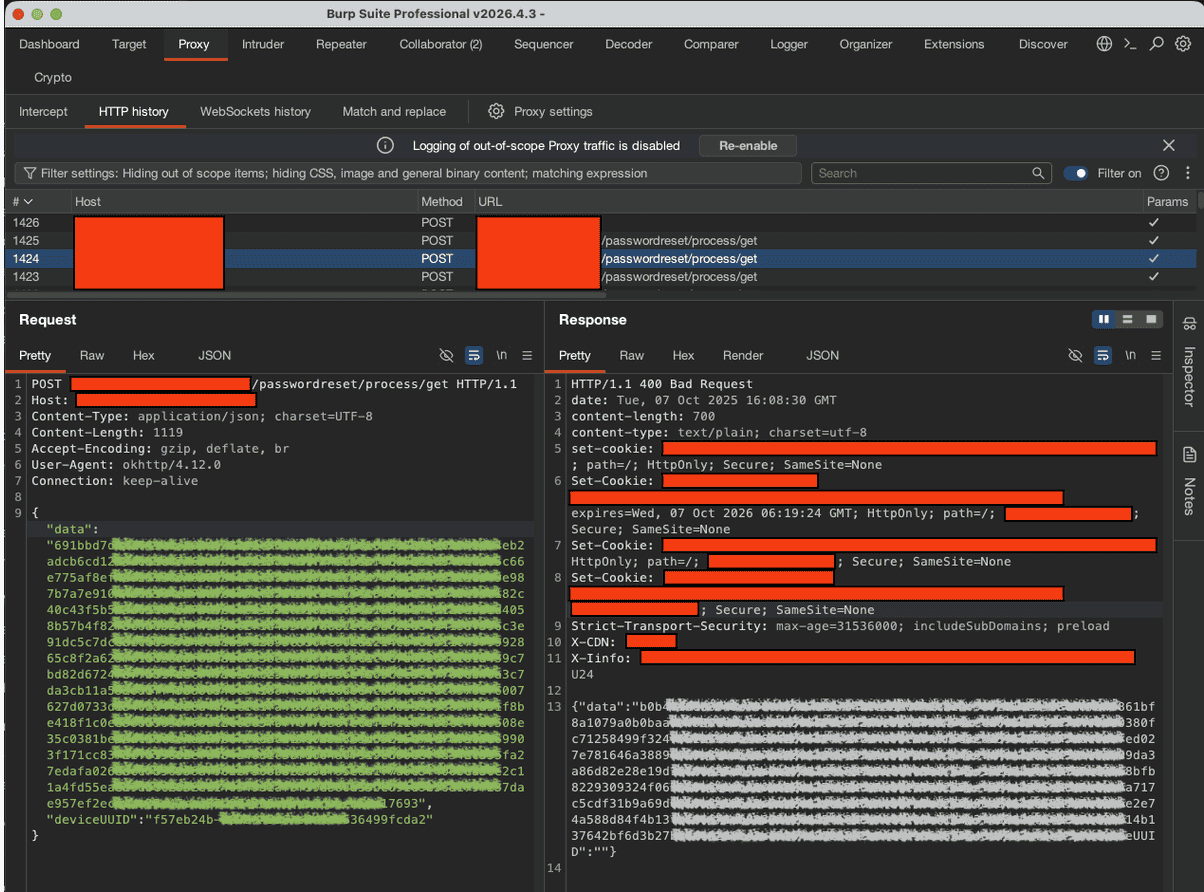
Task: Open the Sequencer tab
Action: (544, 44)
